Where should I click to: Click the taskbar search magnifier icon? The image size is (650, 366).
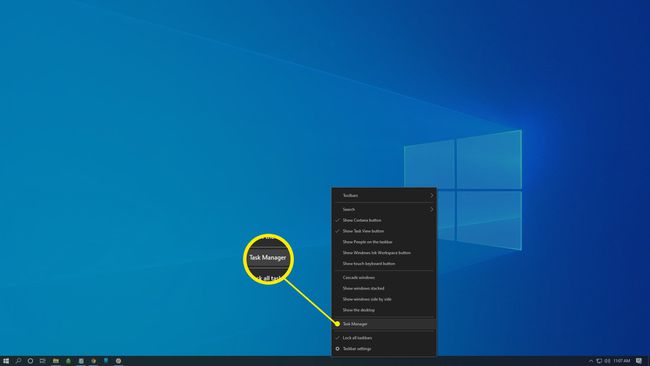[x=18, y=361]
